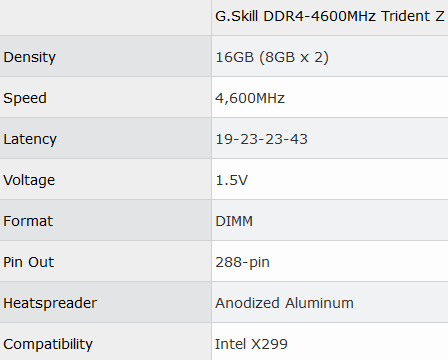Click the 19-23-23-43 latency value
This screenshot has height=360, width=448.
pos(261,139)
